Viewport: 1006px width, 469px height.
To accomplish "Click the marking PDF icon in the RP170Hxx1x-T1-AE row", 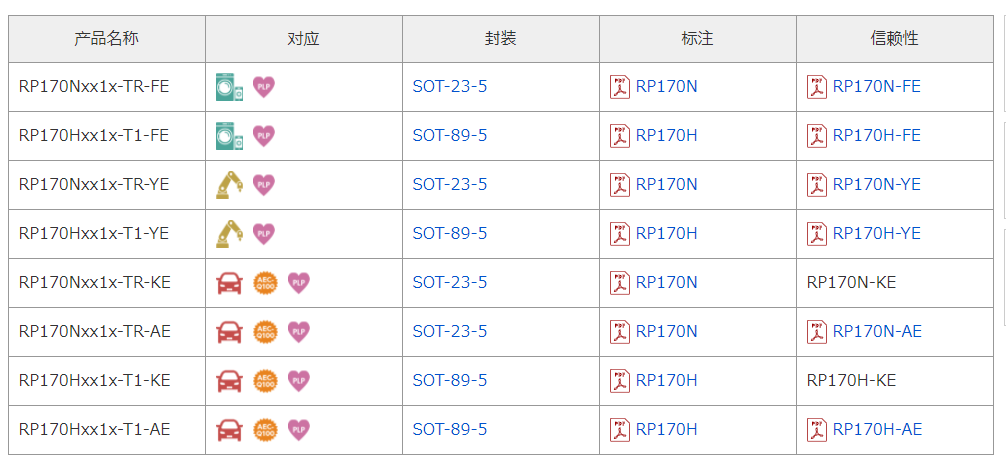I will point(620,430).
